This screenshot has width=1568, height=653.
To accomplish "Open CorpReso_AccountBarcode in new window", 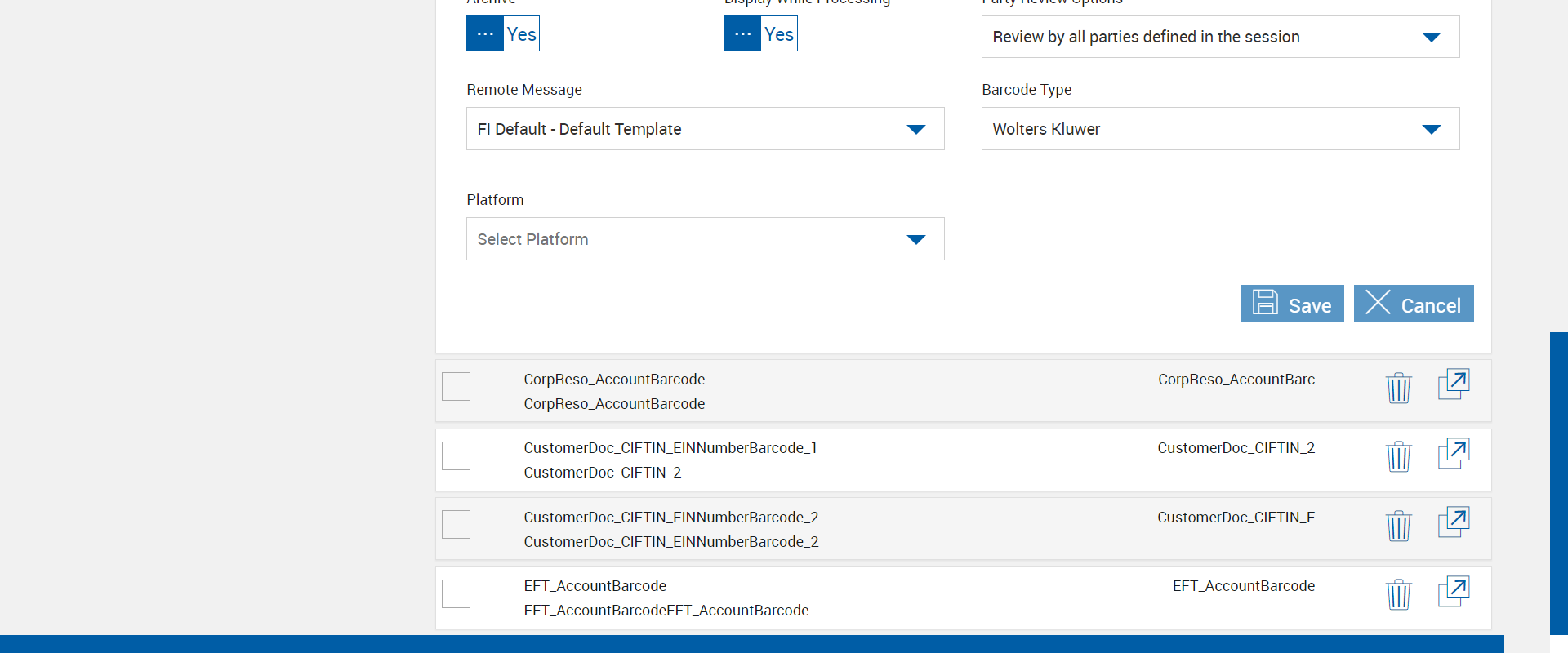I will 1453,384.
